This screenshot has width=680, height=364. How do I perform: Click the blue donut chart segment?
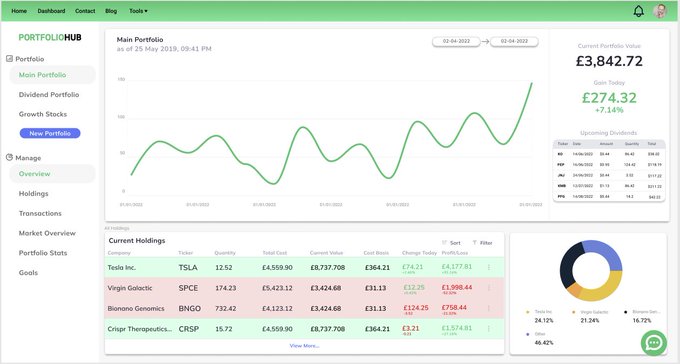(605, 253)
